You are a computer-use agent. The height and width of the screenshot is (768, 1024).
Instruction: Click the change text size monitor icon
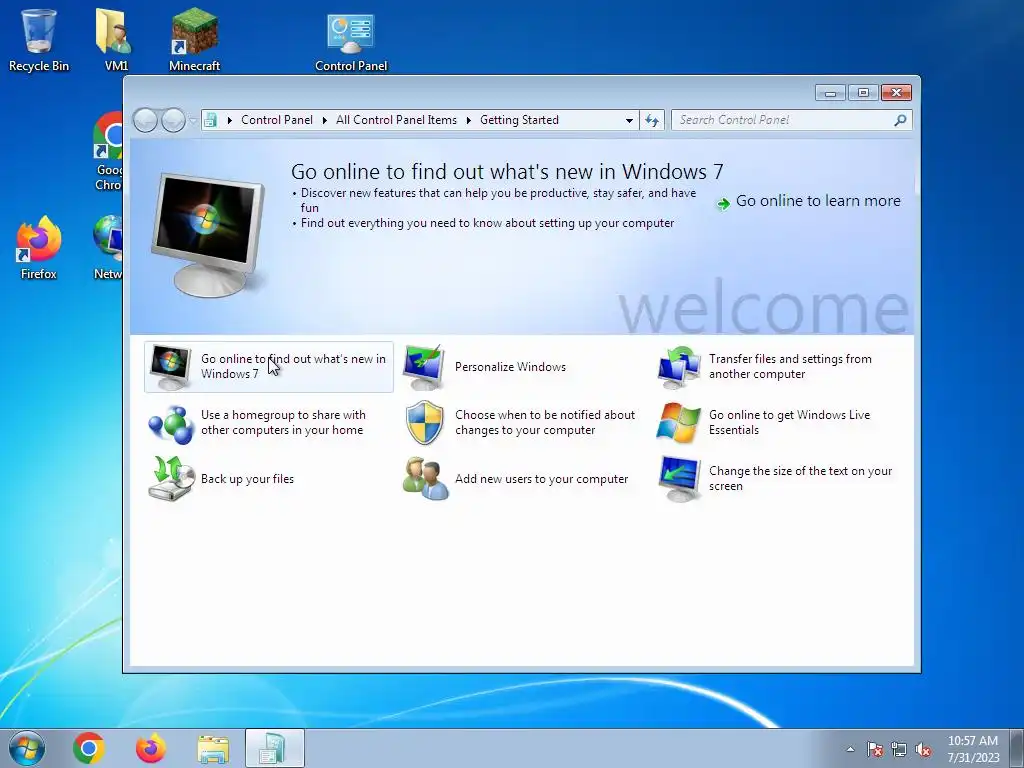coord(679,479)
